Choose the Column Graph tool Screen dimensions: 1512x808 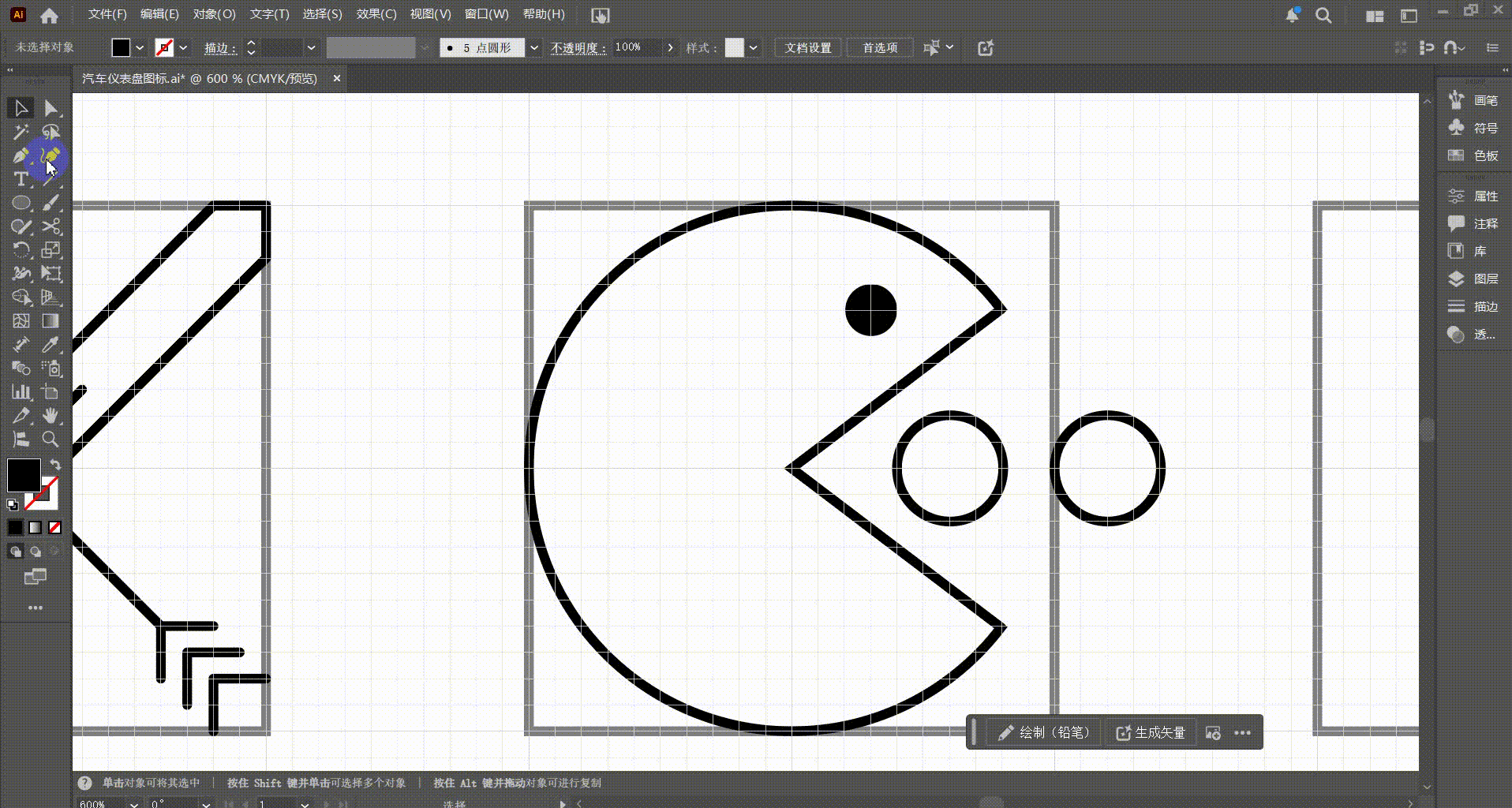(21, 392)
